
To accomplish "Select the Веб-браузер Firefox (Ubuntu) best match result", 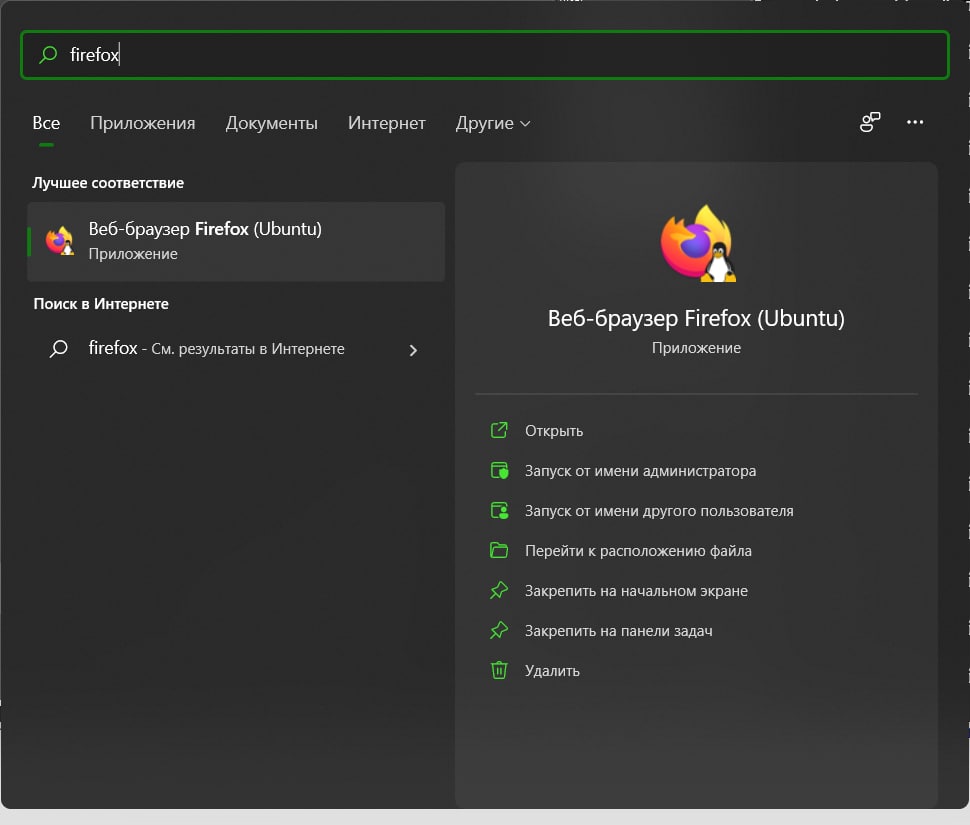I will [236, 241].
